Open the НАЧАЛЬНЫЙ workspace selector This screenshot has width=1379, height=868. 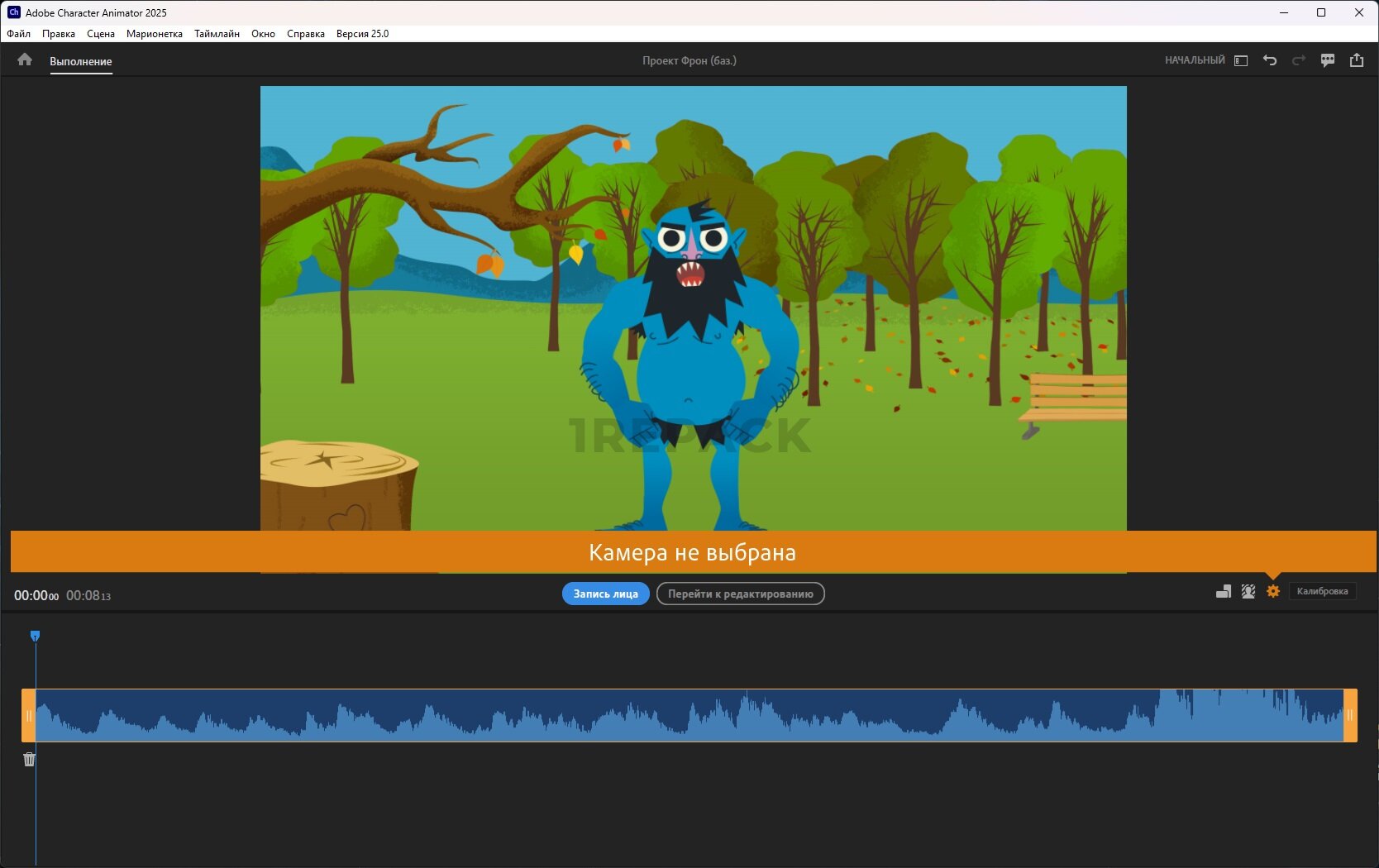1195,60
